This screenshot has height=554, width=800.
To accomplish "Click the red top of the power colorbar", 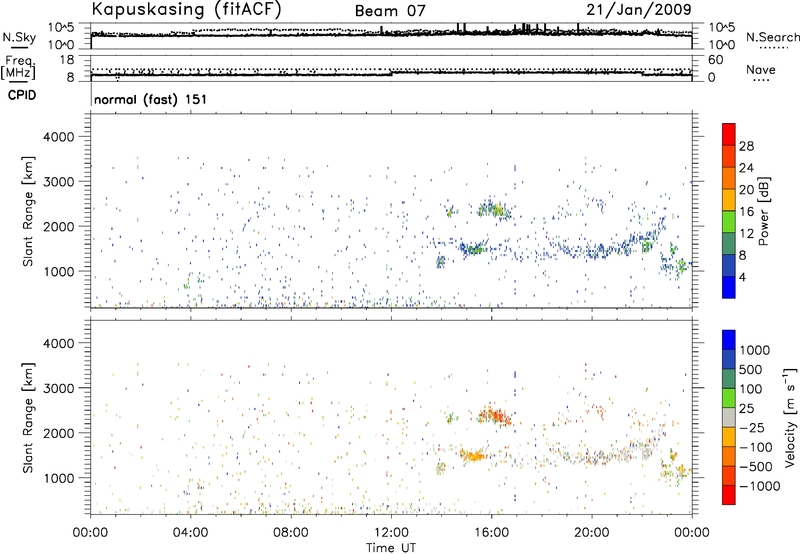I will click(x=729, y=134).
